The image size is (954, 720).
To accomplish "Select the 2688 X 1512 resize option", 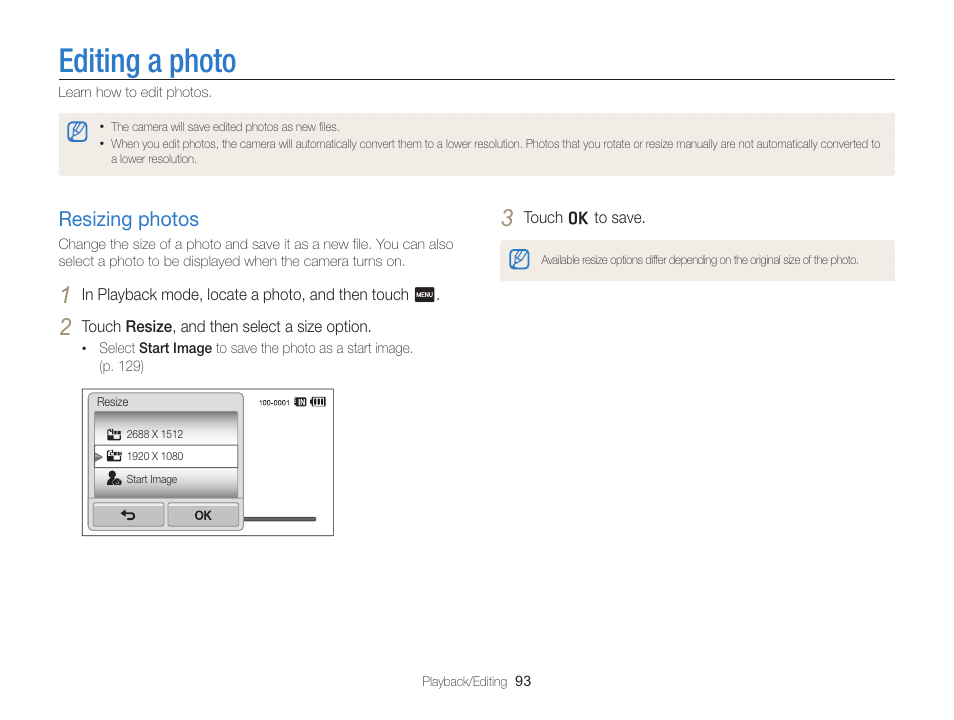I will 166,434.
